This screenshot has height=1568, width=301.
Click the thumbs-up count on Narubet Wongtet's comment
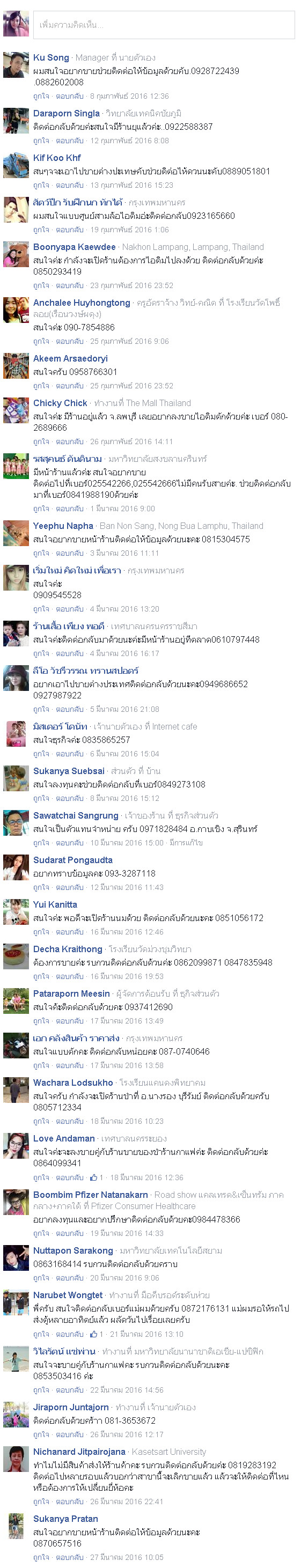[x=96, y=1334]
